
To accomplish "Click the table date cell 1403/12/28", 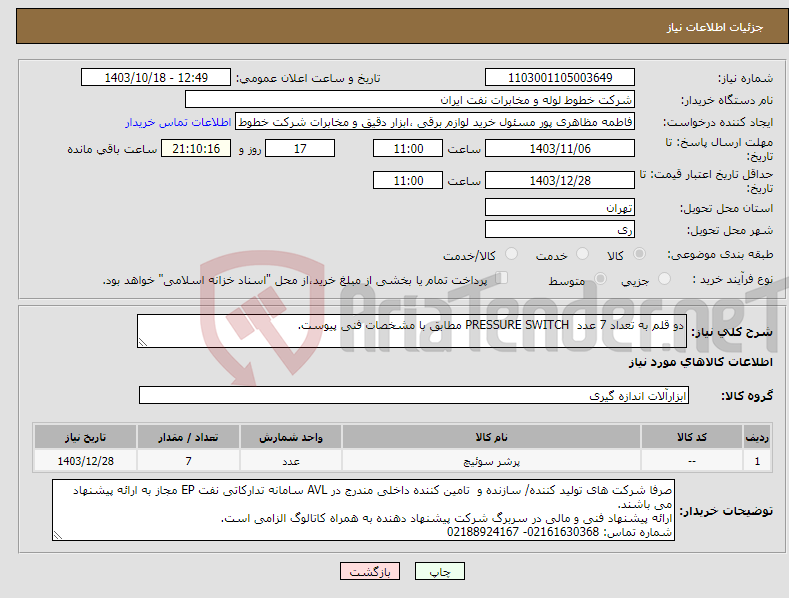I will (86, 461).
